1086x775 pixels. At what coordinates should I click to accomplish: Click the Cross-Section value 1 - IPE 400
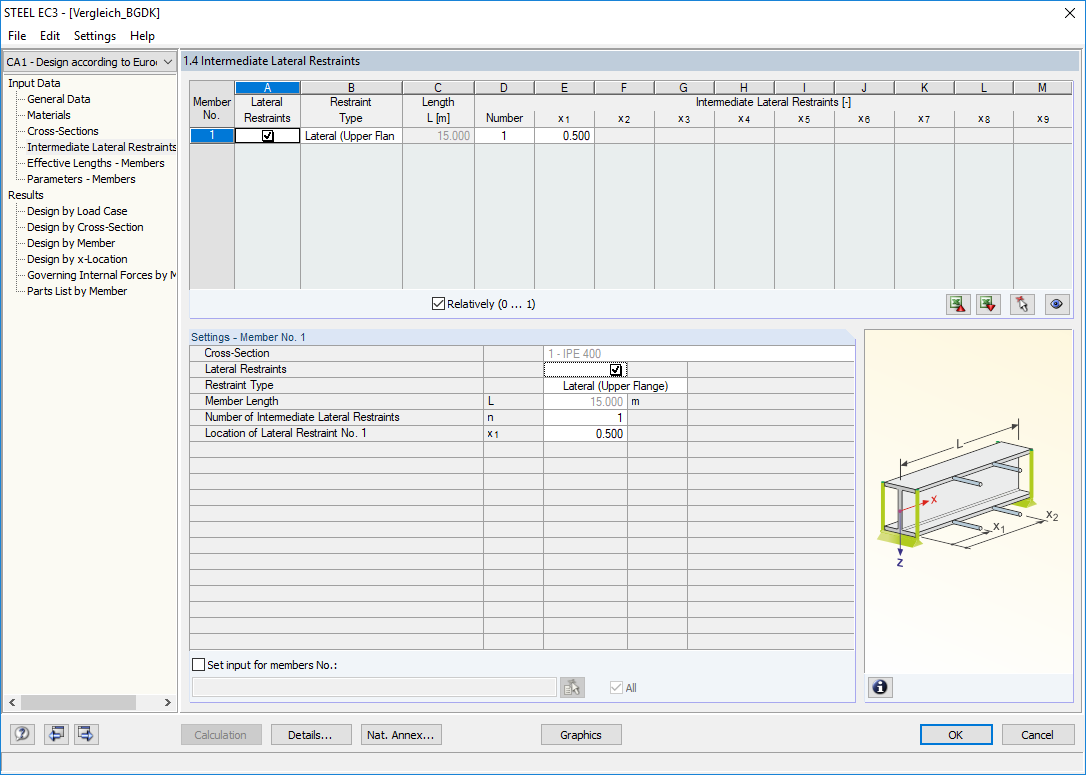699,354
